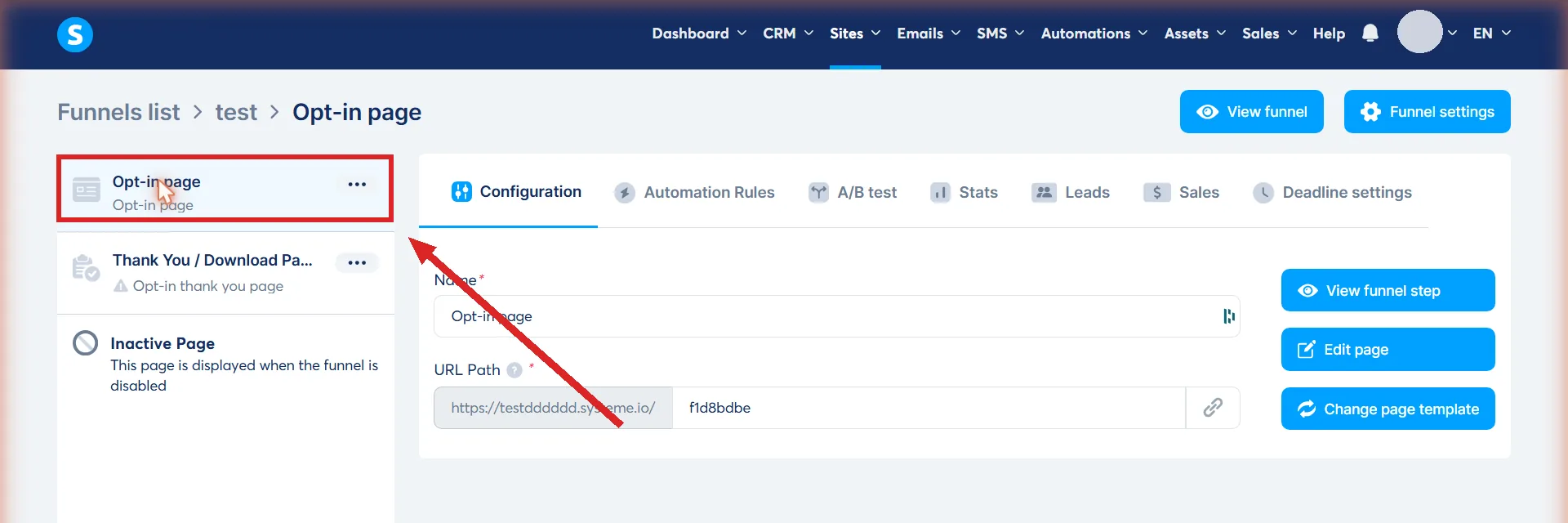
Task: Click the https://testdddddd.systeme.io/ prefix
Action: coord(553,408)
